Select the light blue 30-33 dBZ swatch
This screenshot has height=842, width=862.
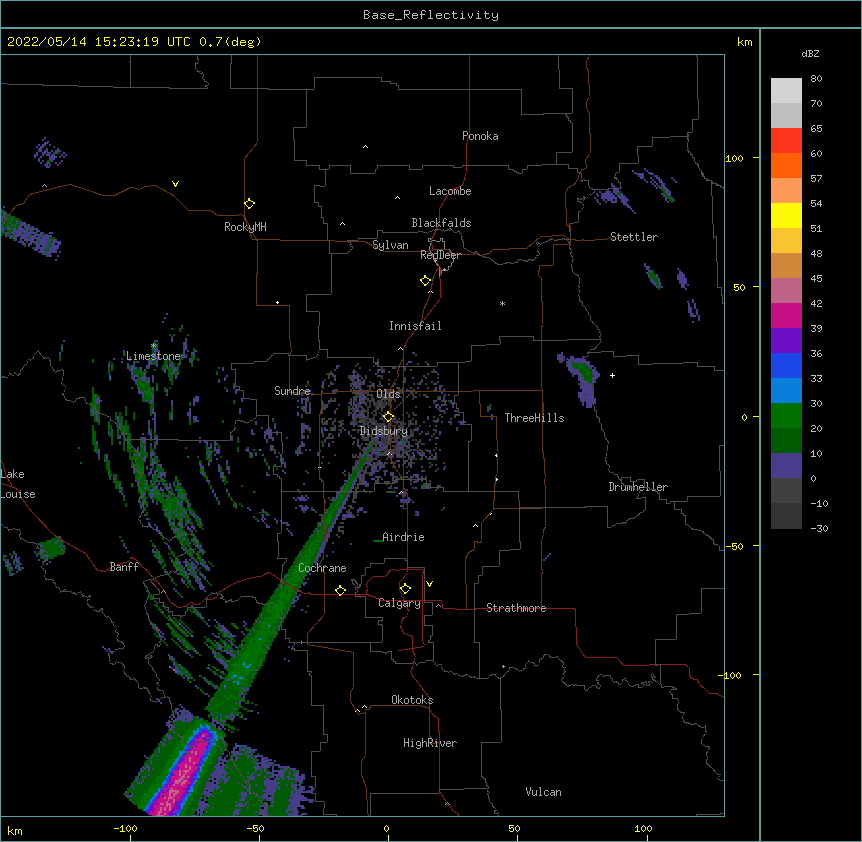[x=786, y=391]
